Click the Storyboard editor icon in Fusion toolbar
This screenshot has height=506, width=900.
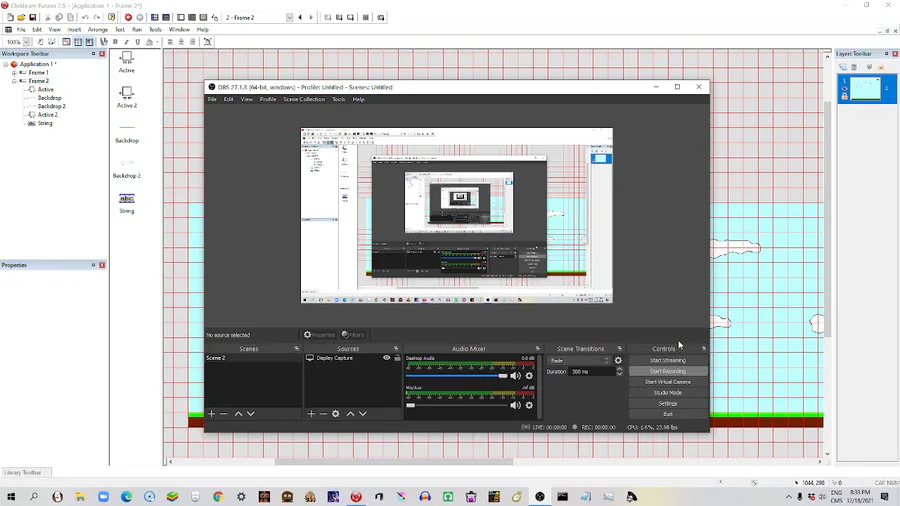pos(154,17)
